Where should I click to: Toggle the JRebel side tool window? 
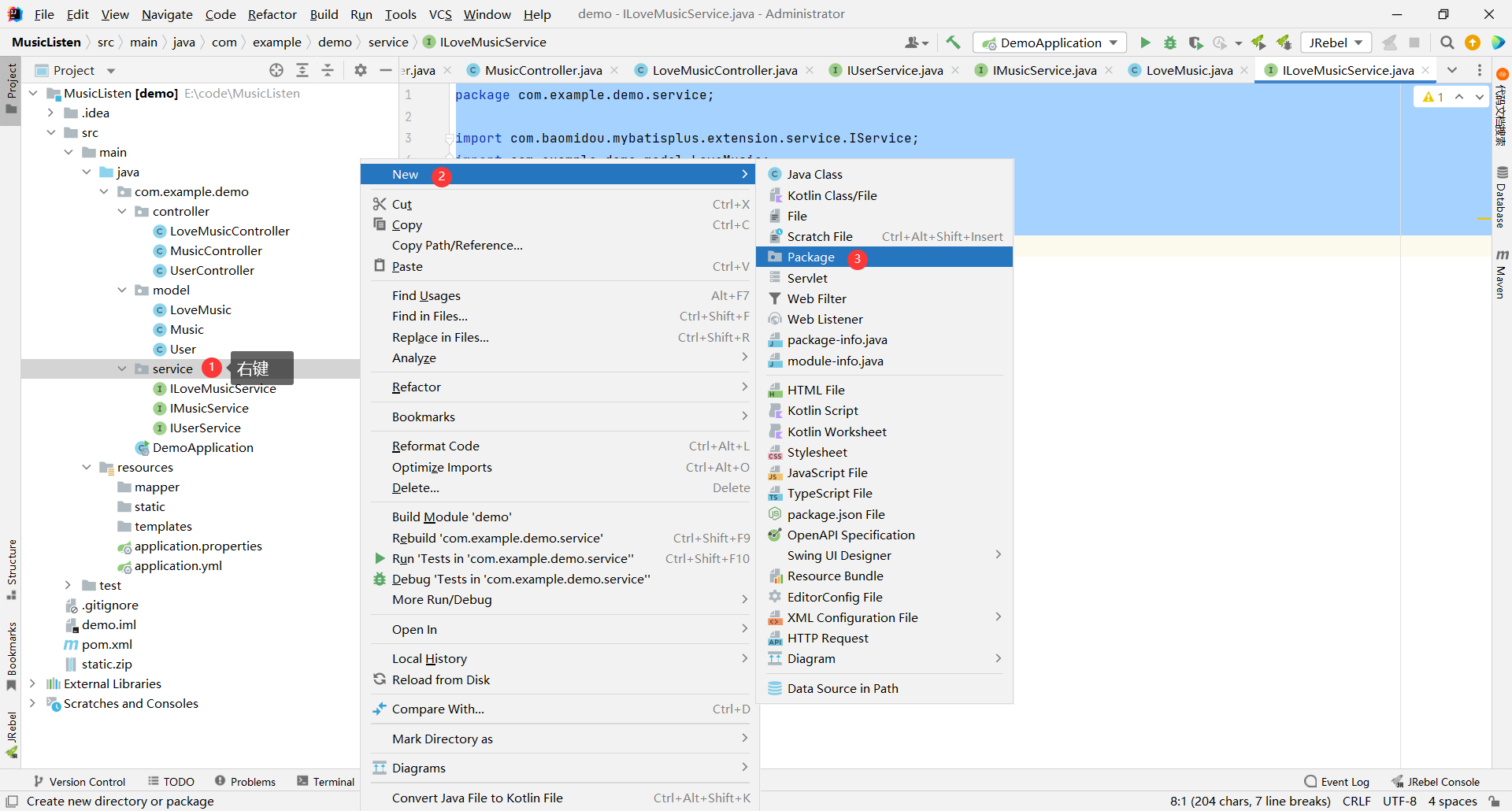tap(11, 735)
